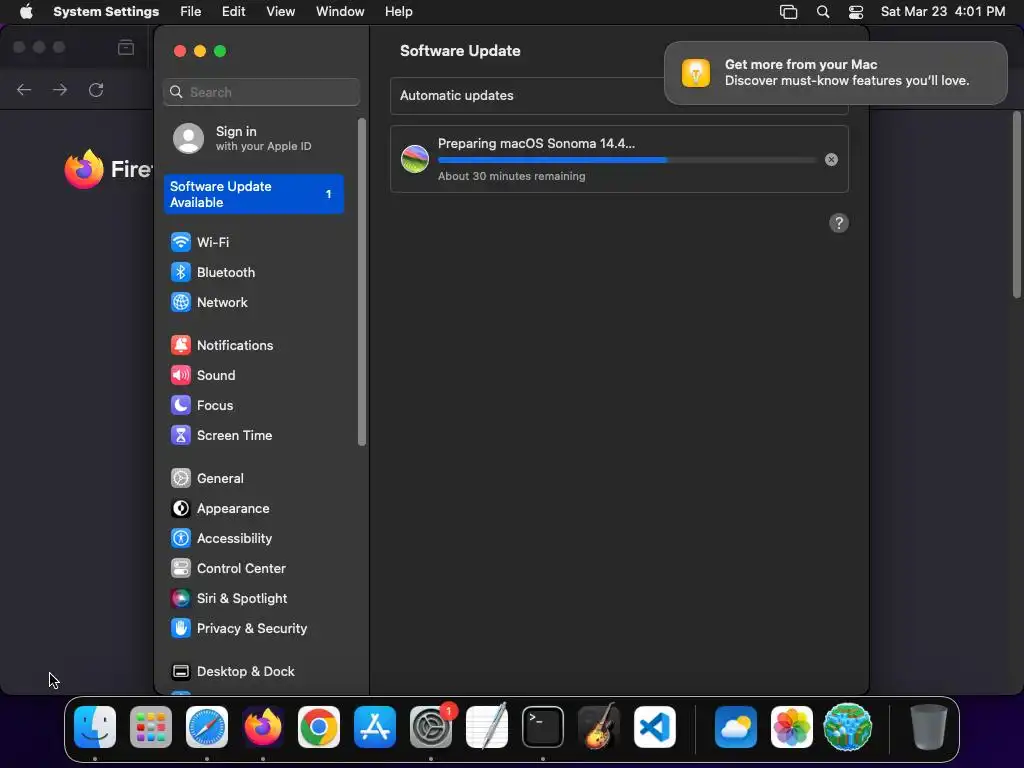Open TextEdit from the Dock
This screenshot has width=1024, height=768.
click(487, 726)
